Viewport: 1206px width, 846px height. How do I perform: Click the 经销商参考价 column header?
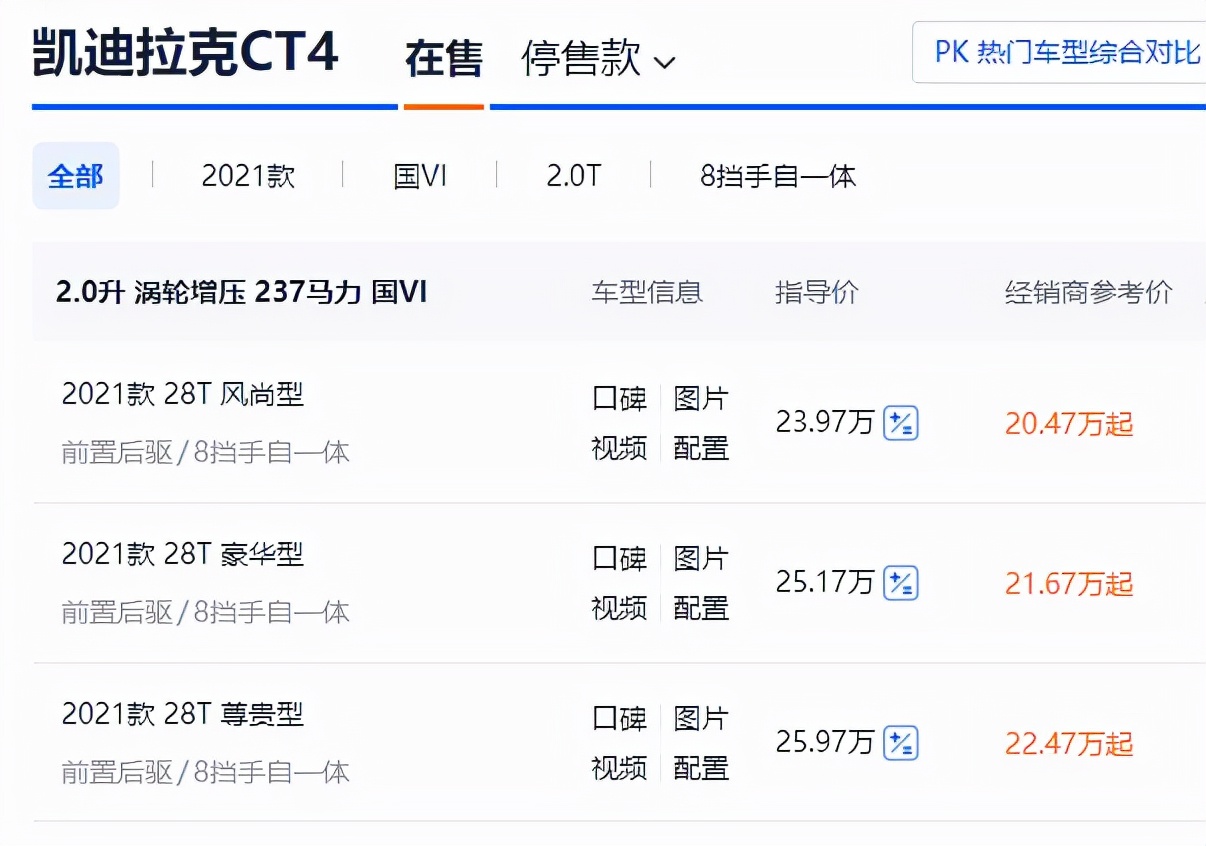[1088, 292]
